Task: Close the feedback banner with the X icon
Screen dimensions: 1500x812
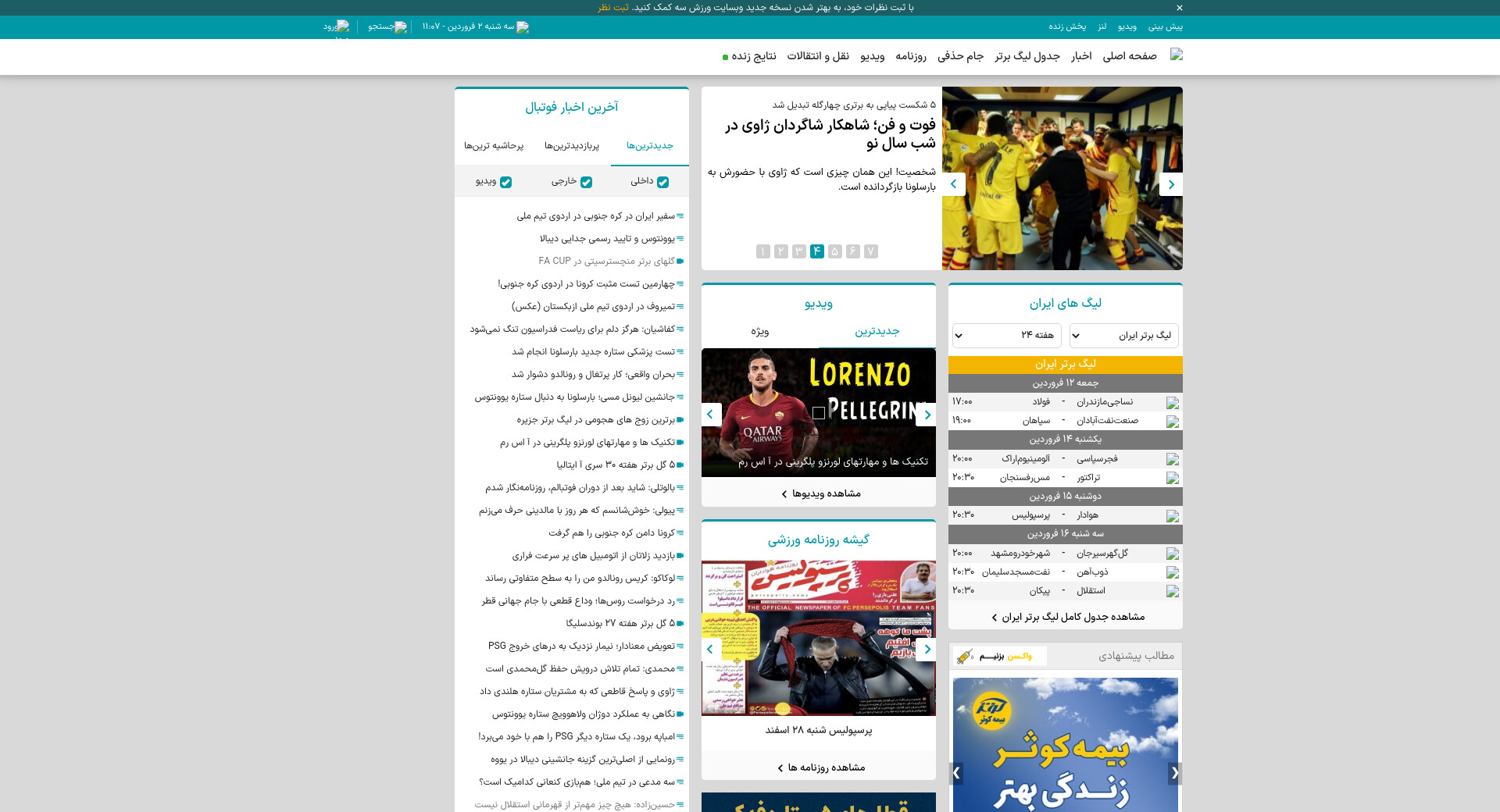Action: 1180,8
